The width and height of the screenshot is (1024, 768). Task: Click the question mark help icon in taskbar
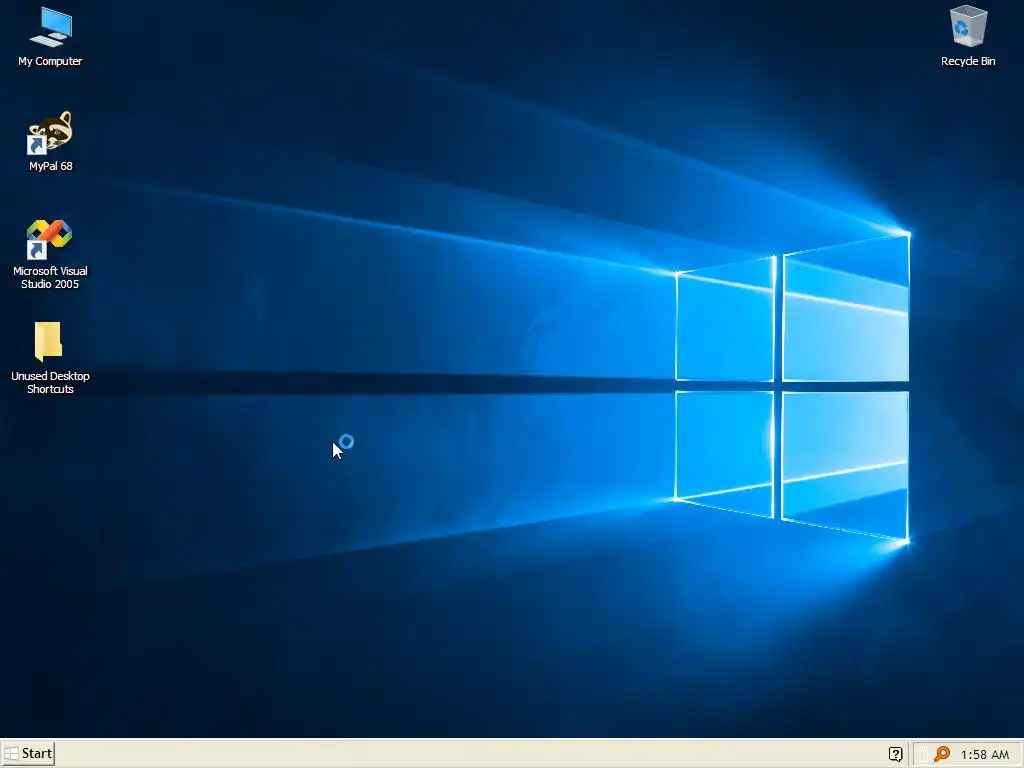coord(895,754)
